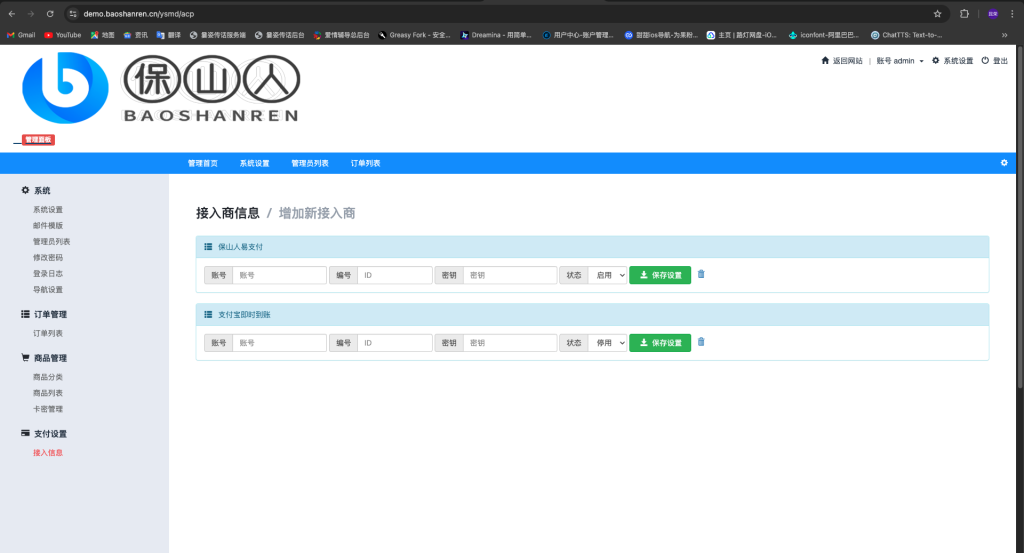Open sidebar 邮件模版

click(x=48, y=225)
